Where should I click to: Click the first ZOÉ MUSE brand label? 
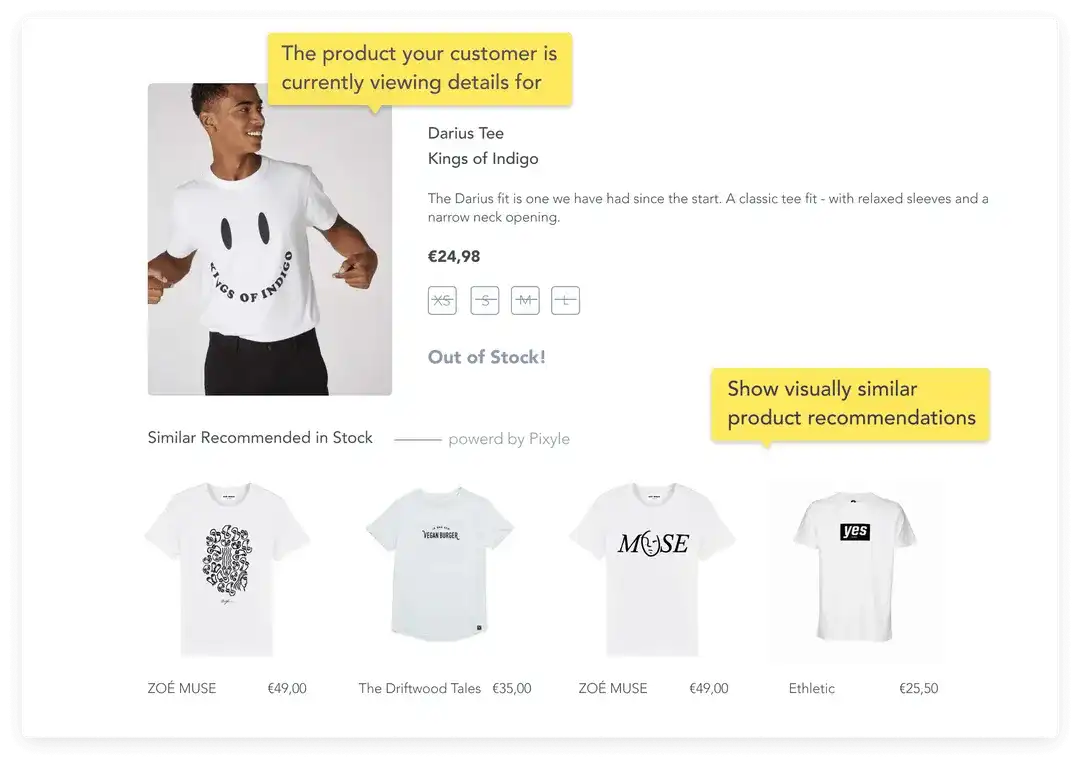point(182,688)
